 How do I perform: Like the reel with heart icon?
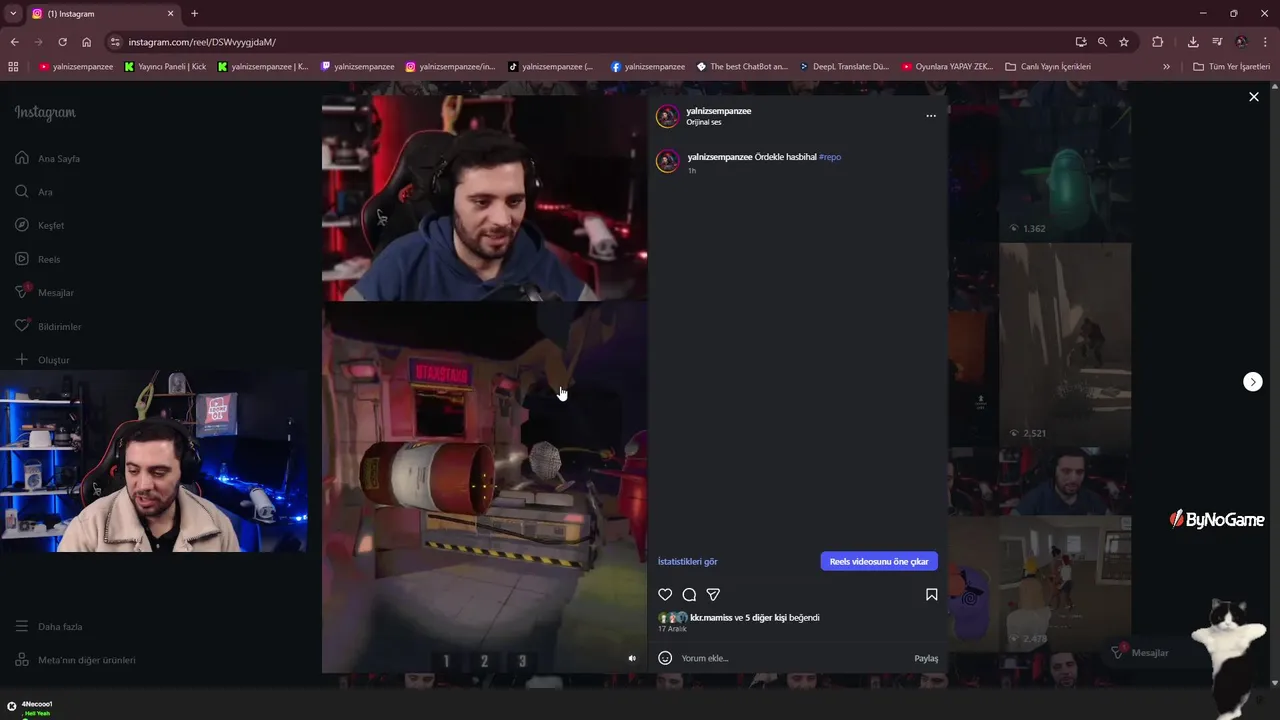(x=665, y=594)
